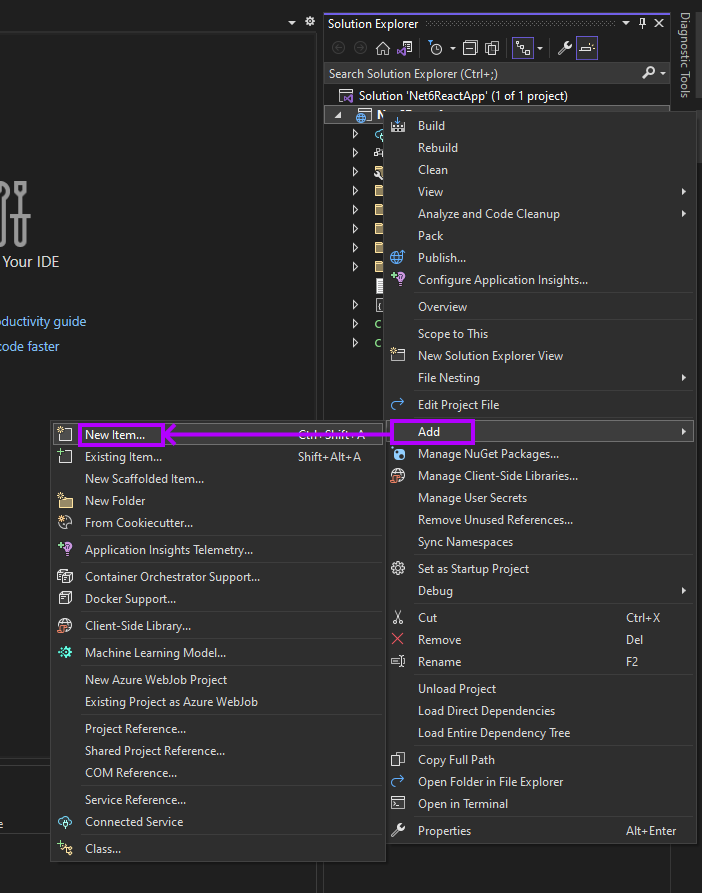The image size is (702, 893).
Task: Click the red Remove X icon
Action: coord(397,640)
